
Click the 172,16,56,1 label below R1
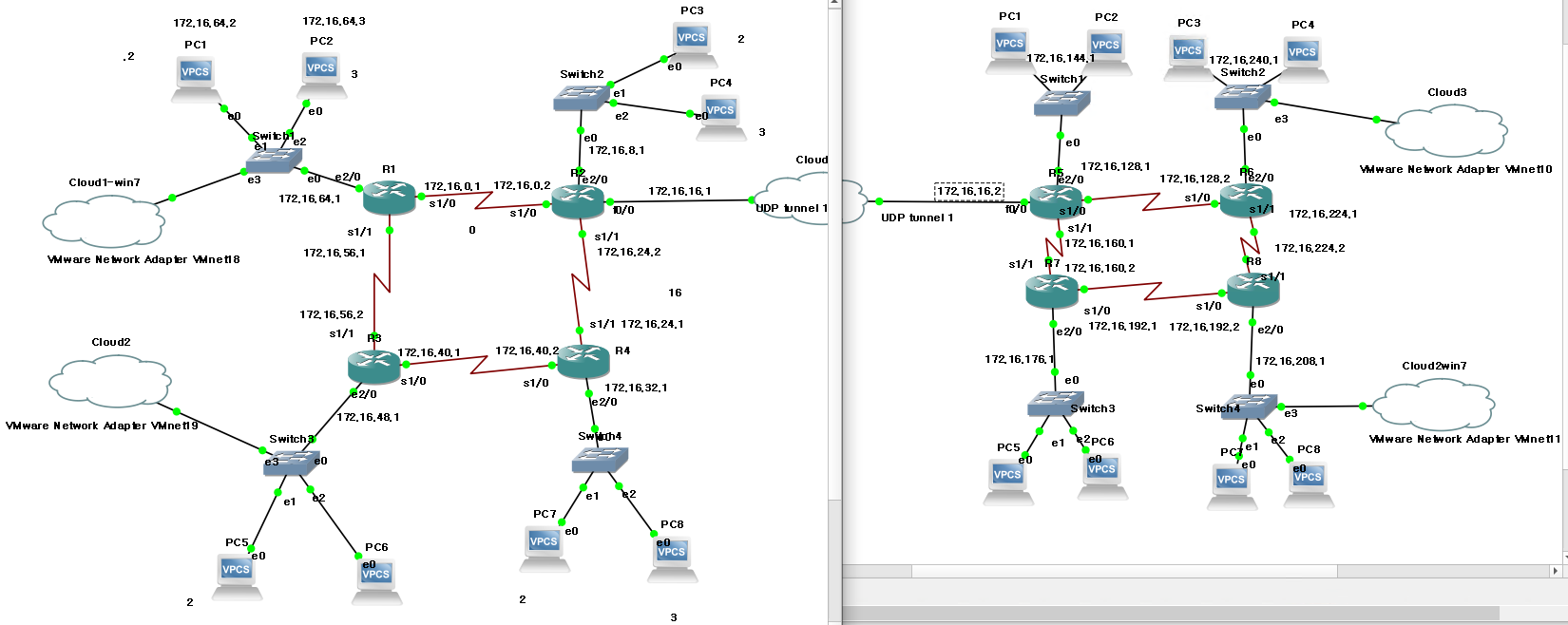pyautogui.click(x=335, y=253)
